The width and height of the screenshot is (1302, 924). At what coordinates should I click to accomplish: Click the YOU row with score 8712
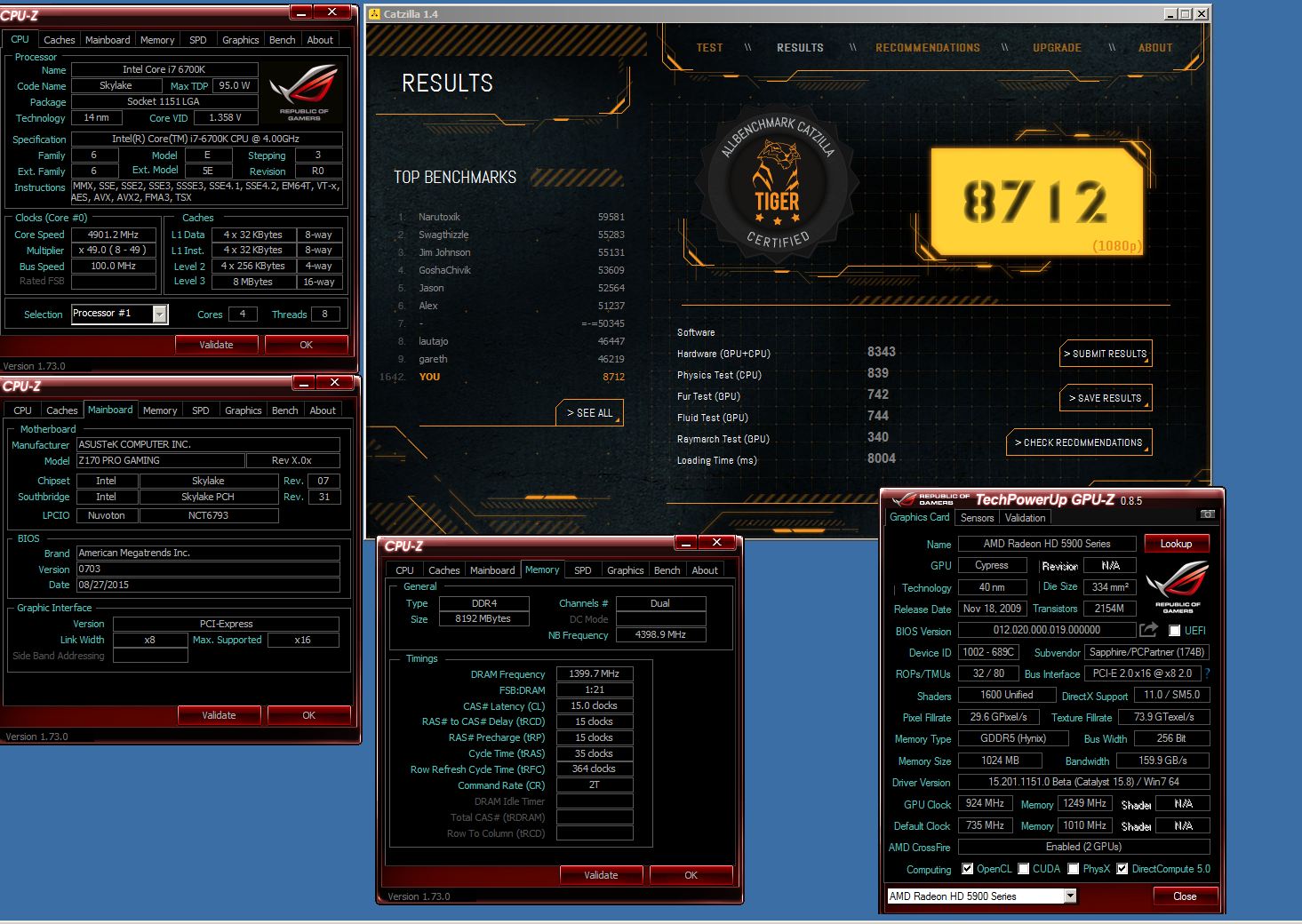coord(504,377)
